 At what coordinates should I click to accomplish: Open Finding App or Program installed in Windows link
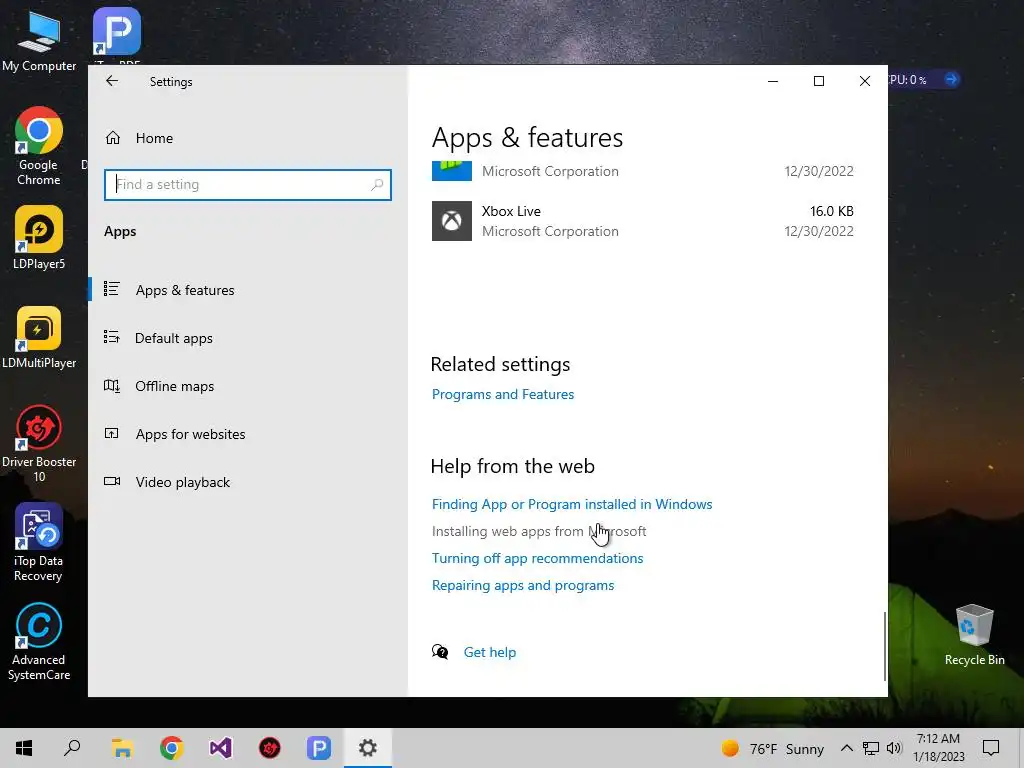pyautogui.click(x=572, y=504)
